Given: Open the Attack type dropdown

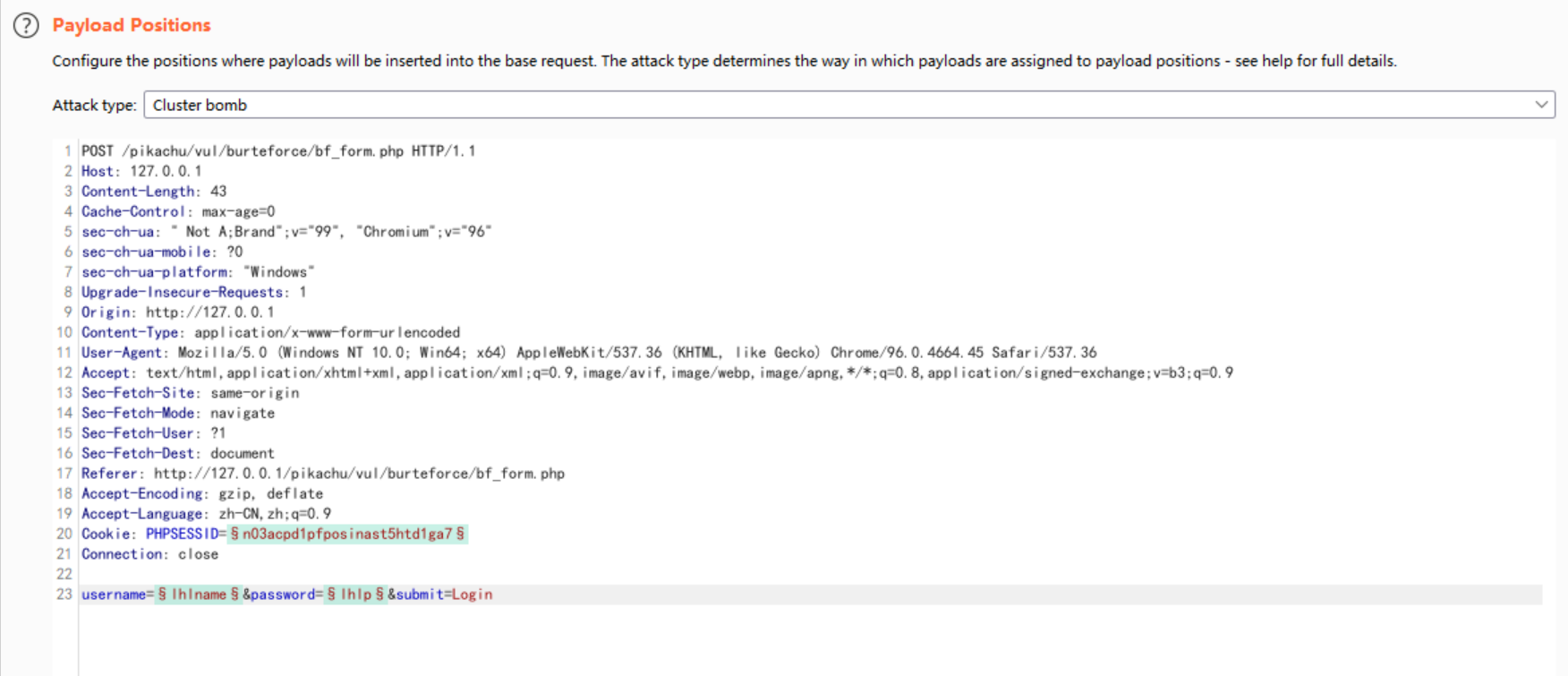Looking at the screenshot, I should pos(848,105).
